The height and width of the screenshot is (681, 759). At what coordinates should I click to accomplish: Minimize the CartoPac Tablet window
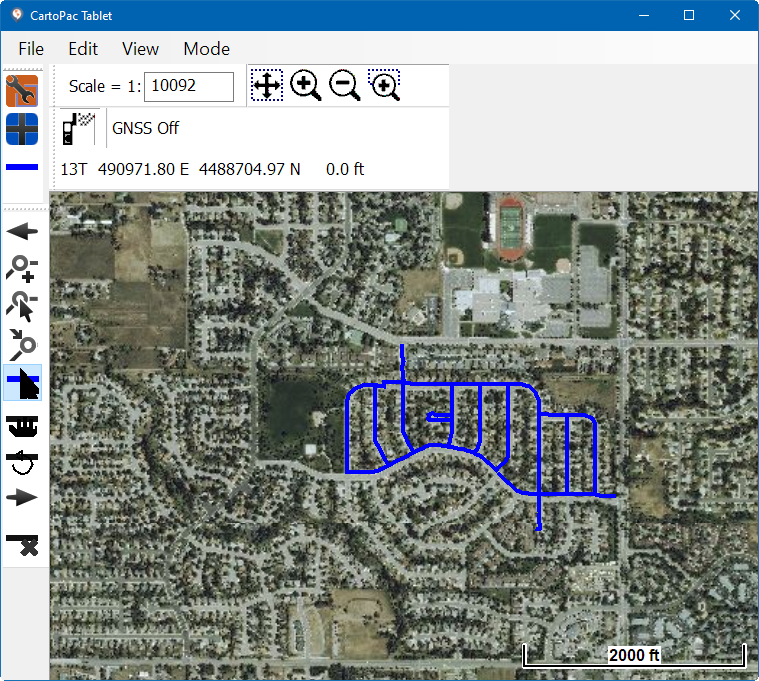644,15
